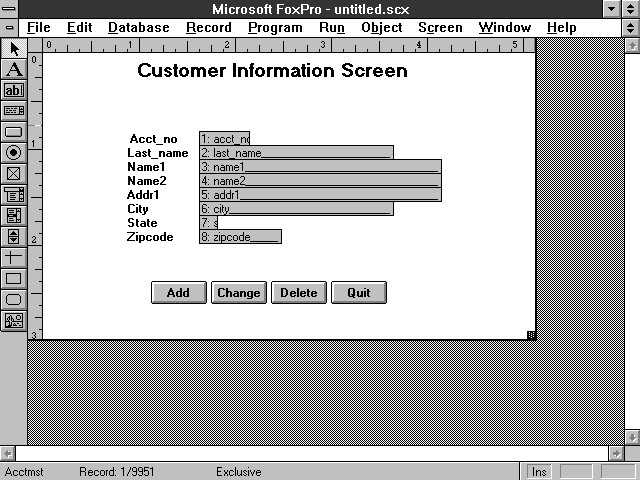Choose the Text tool (letter A)
Screen dimensions: 640x480
[14, 69]
